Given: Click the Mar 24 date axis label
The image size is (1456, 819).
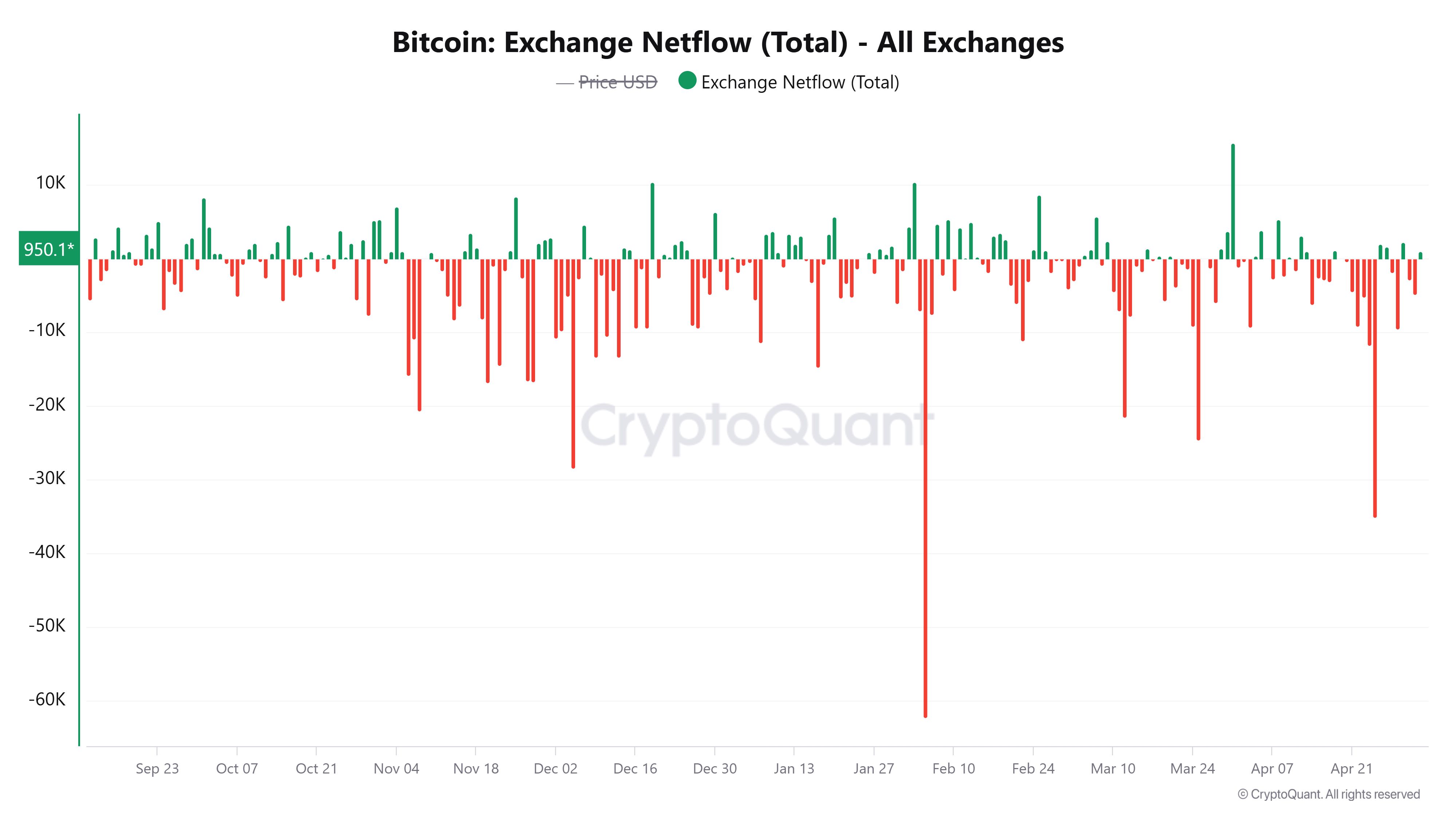Looking at the screenshot, I should coord(1192,769).
